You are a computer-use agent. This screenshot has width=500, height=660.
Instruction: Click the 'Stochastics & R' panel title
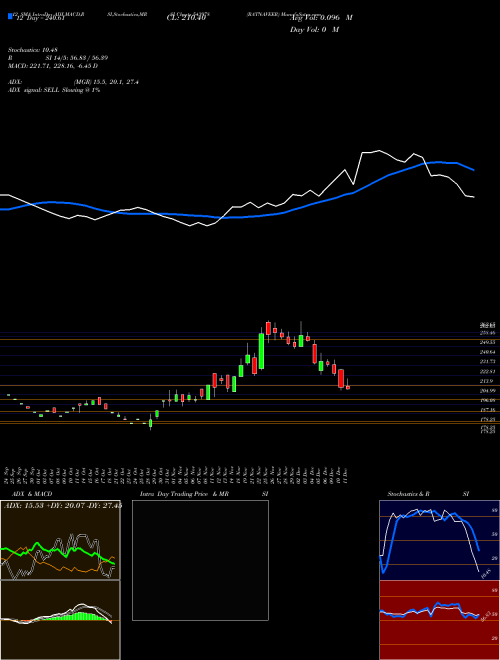tap(408, 494)
